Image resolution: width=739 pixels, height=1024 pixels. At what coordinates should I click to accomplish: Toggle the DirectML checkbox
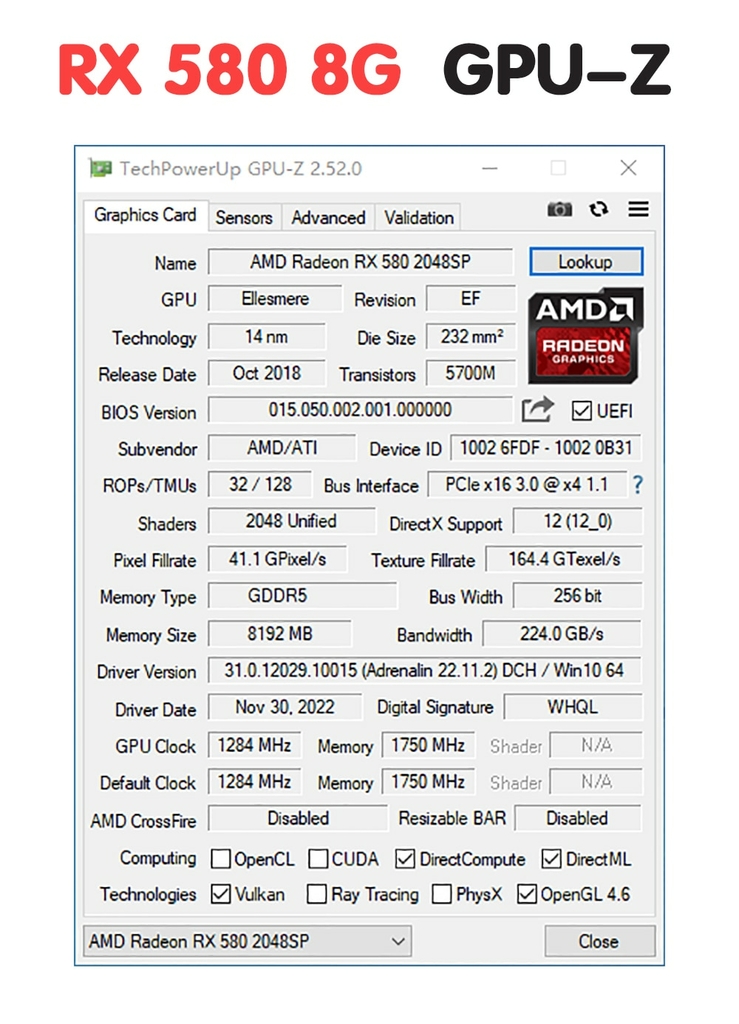pos(552,859)
